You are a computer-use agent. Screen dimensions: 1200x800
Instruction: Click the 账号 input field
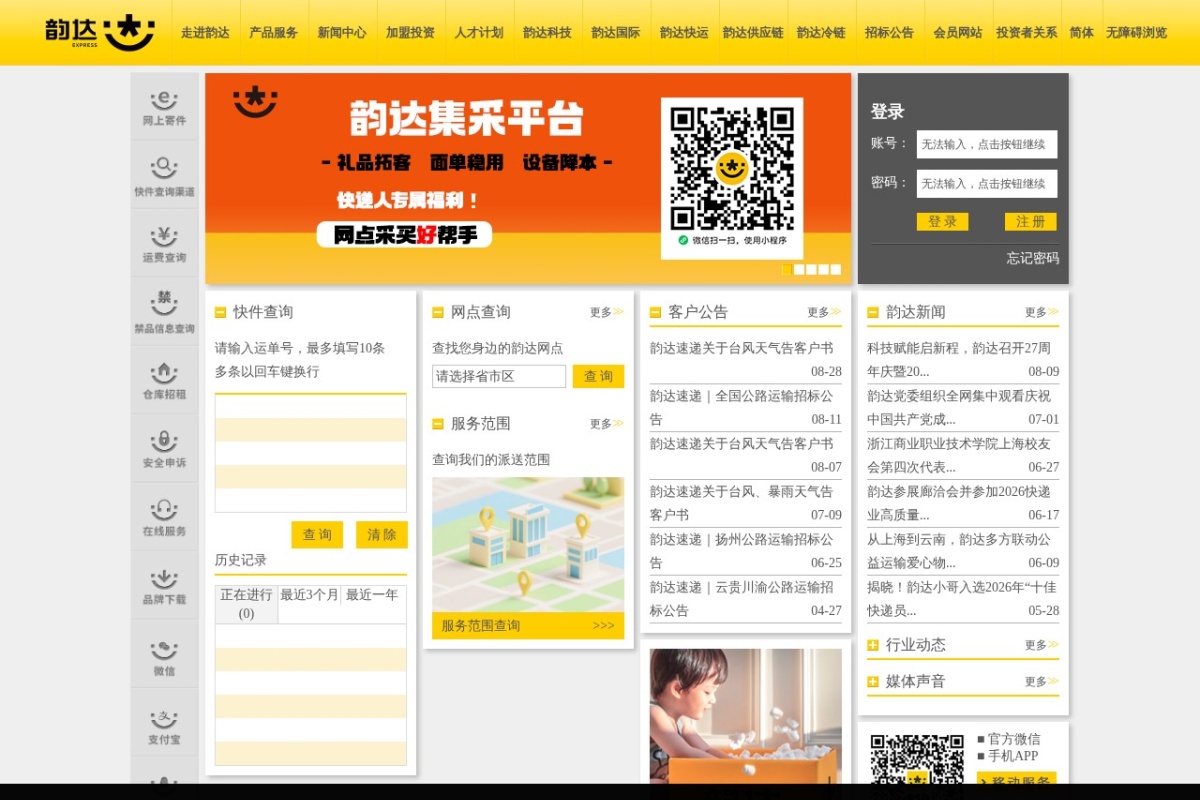[987, 144]
